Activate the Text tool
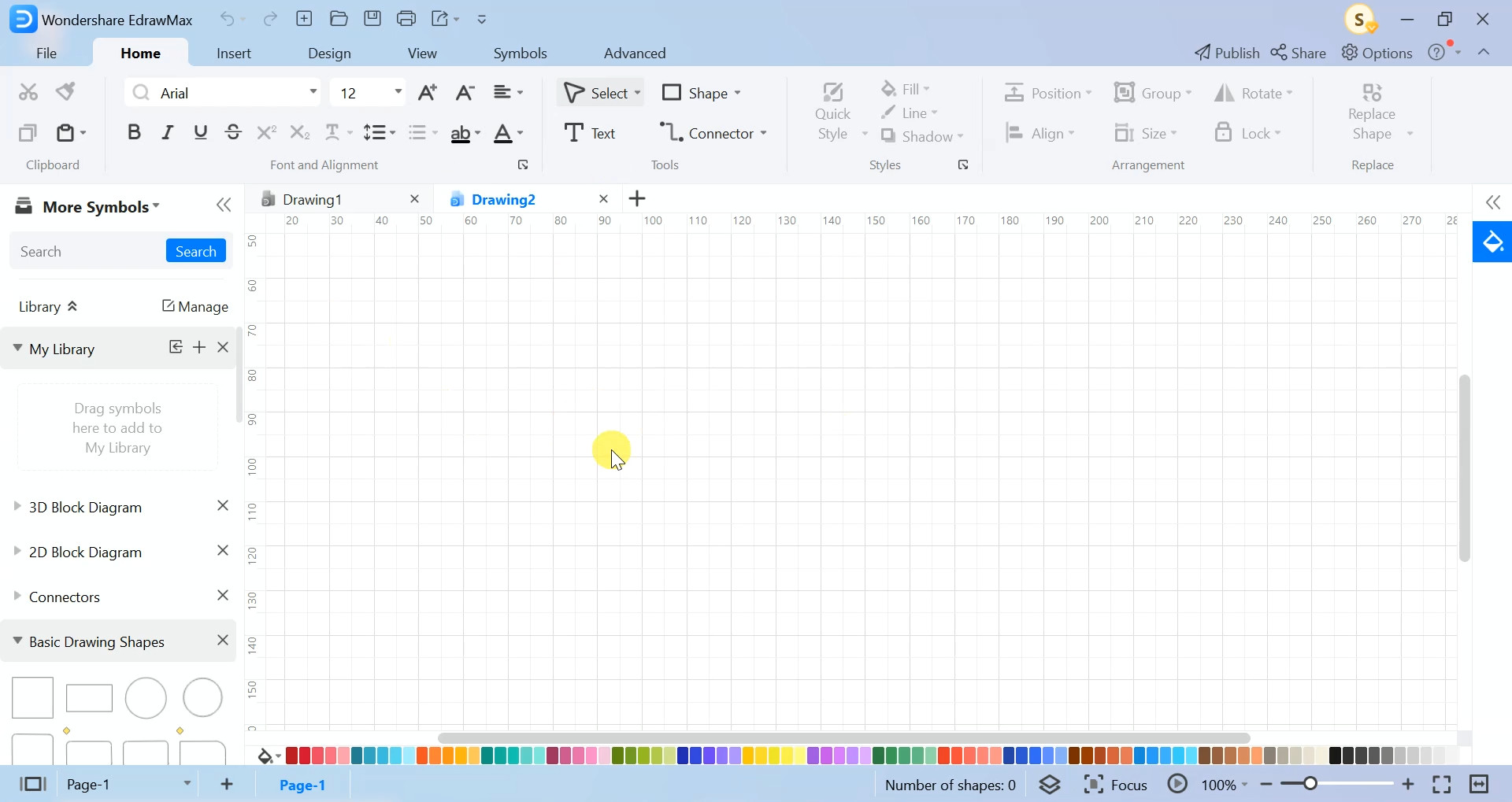This screenshot has width=1512, height=802. [591, 132]
